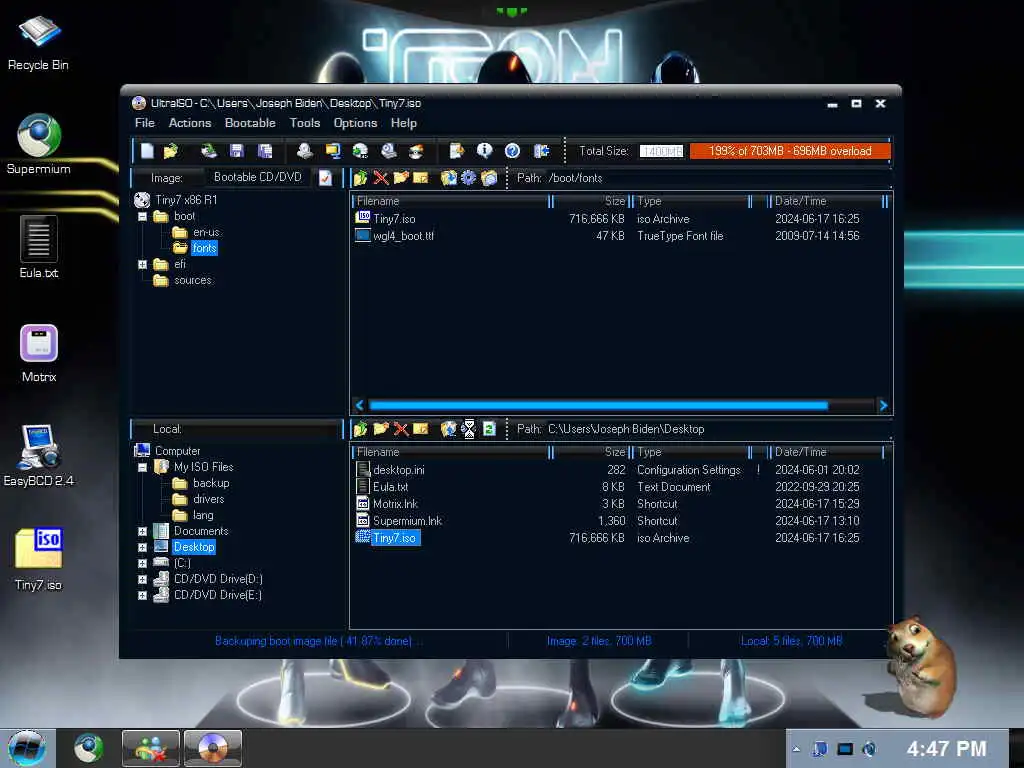Click the Exit door icon in toolbar
The height and width of the screenshot is (768, 1024).
point(541,151)
